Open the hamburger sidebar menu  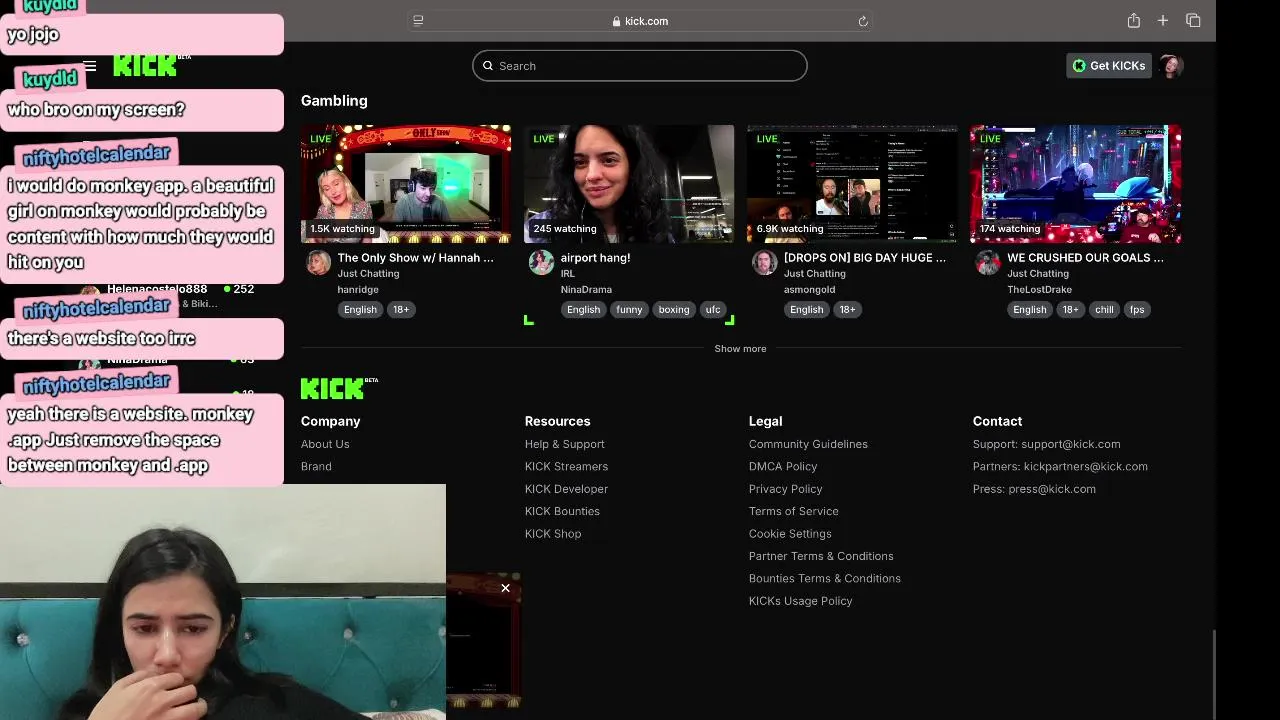[90, 66]
